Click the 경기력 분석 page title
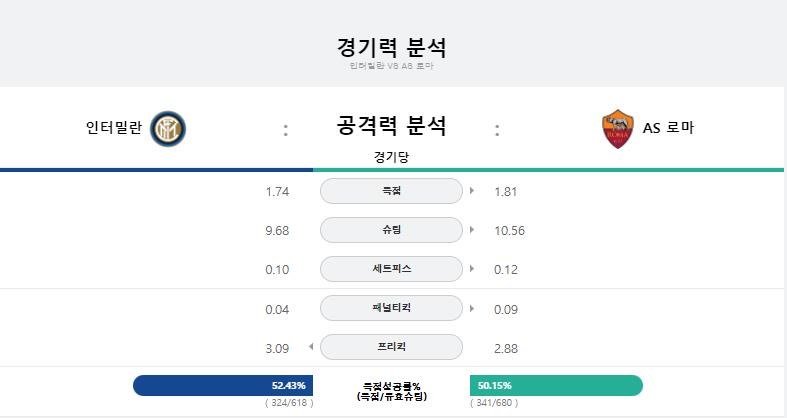 (391, 47)
